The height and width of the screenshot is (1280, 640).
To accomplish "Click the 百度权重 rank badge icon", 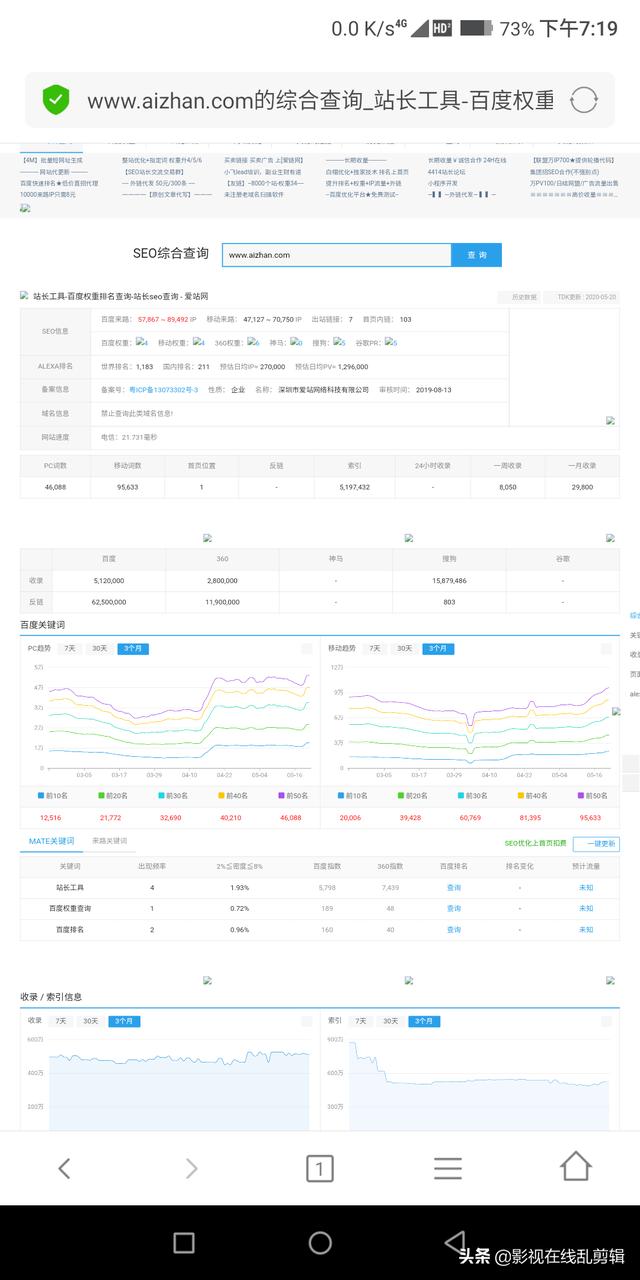I will coord(143,342).
